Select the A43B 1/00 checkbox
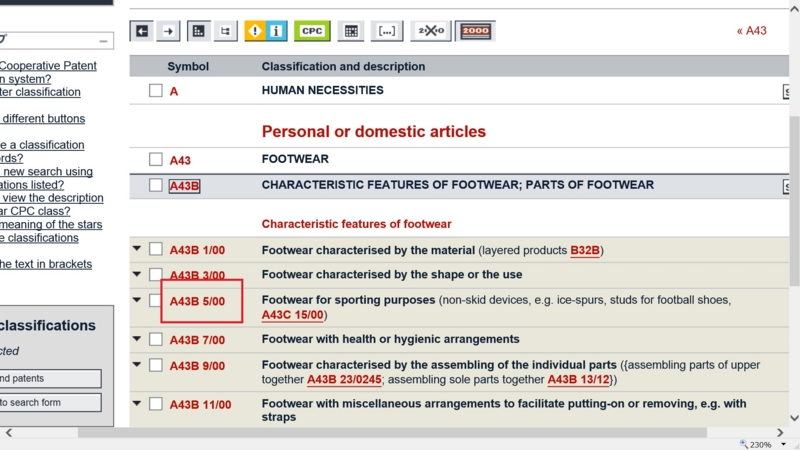 pyautogui.click(x=156, y=249)
